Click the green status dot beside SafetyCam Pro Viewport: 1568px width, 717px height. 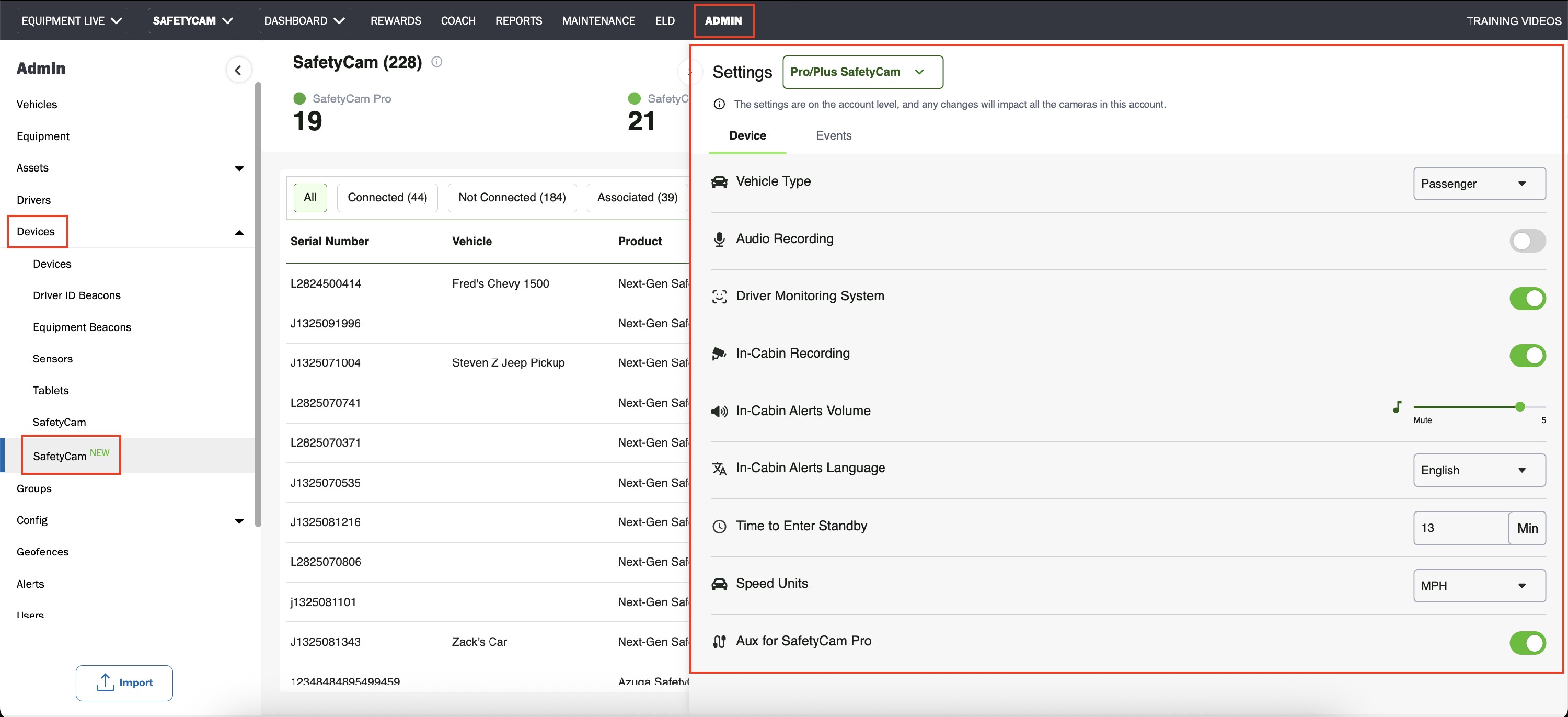coord(299,99)
